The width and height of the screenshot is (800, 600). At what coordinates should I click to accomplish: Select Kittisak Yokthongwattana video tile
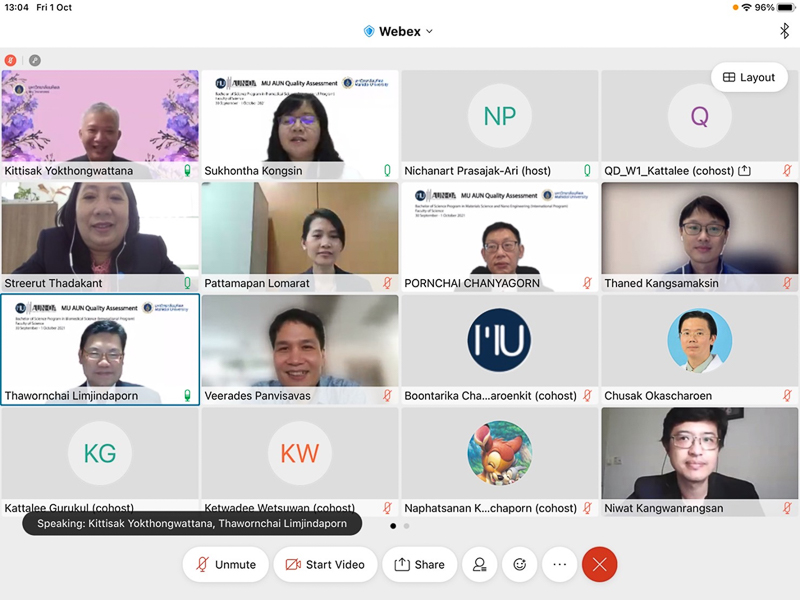tap(100, 116)
